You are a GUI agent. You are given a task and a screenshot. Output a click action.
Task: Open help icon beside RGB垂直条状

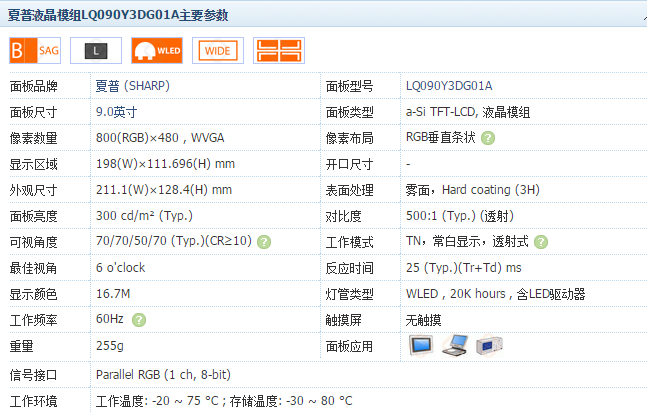click(x=488, y=138)
